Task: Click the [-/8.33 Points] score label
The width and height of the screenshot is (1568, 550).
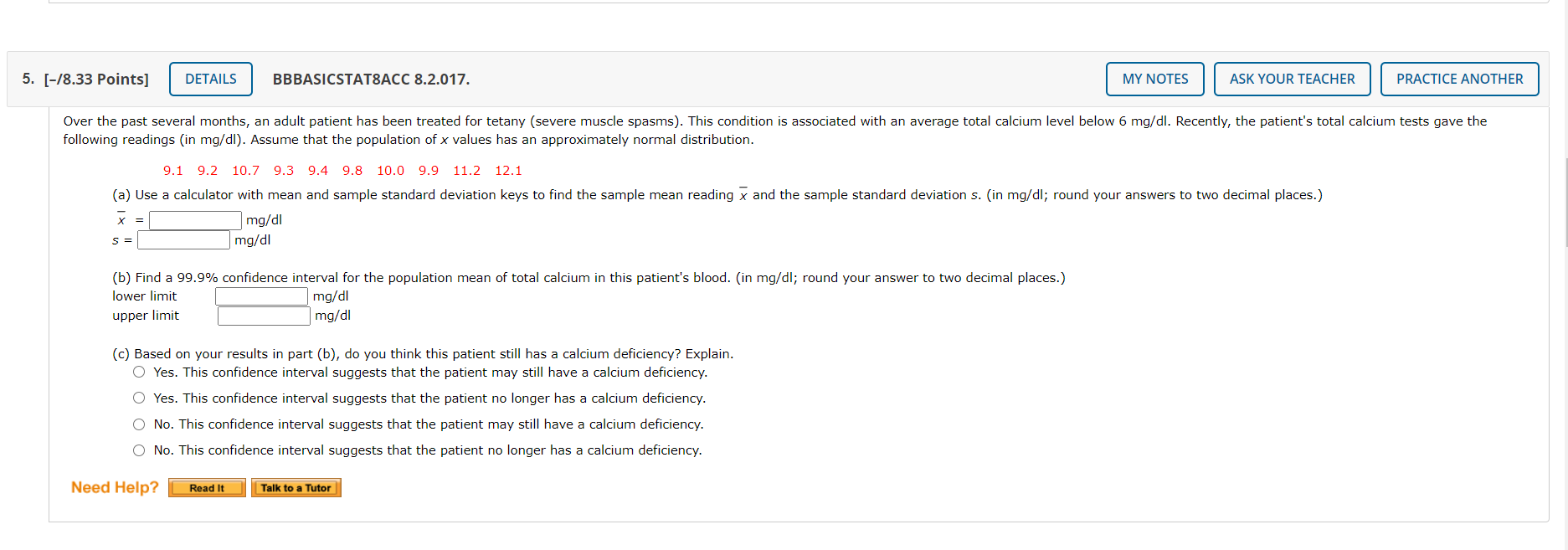Action: pos(95,79)
